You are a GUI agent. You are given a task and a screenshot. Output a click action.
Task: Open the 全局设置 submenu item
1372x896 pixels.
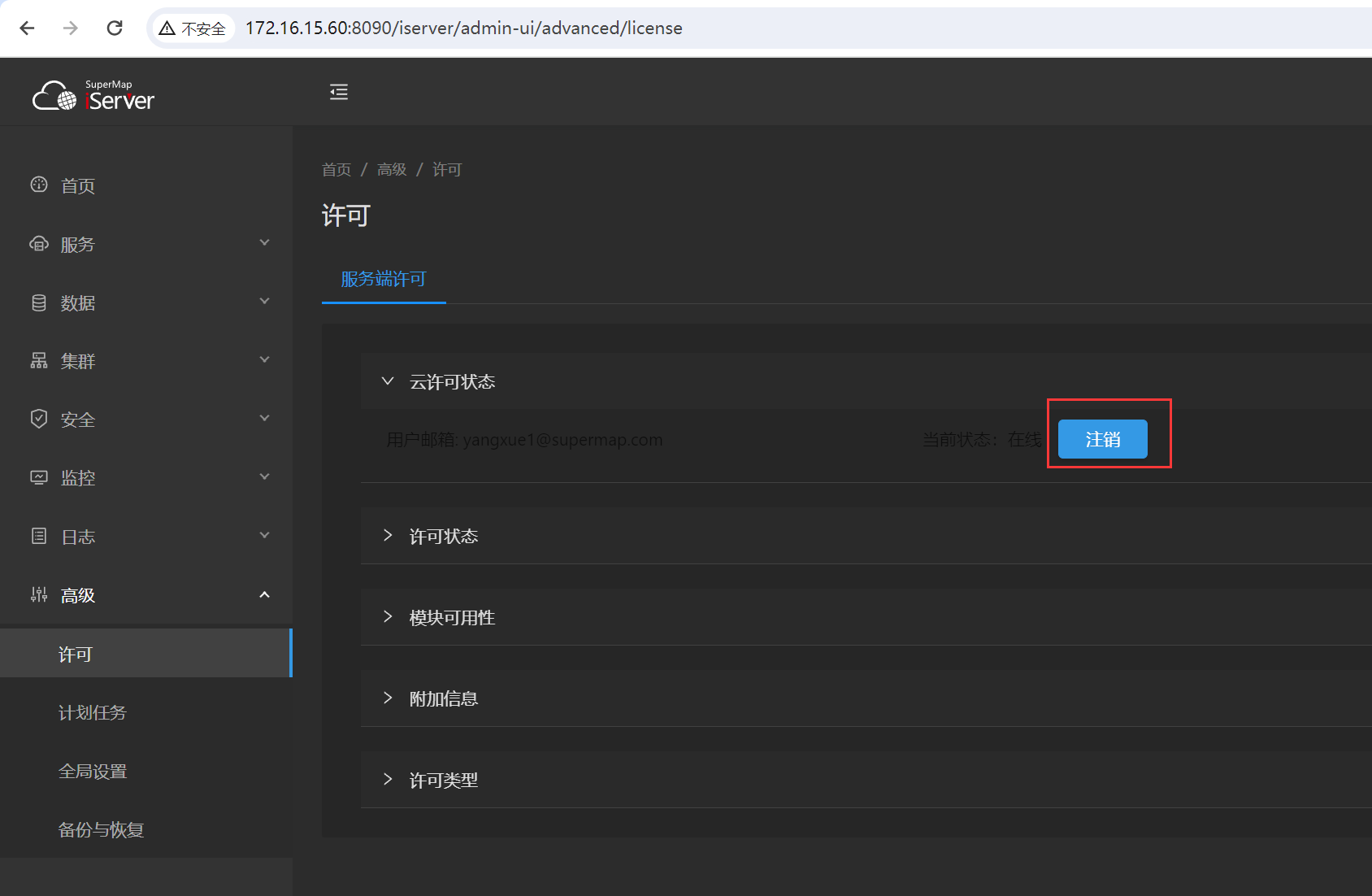pyautogui.click(x=146, y=771)
